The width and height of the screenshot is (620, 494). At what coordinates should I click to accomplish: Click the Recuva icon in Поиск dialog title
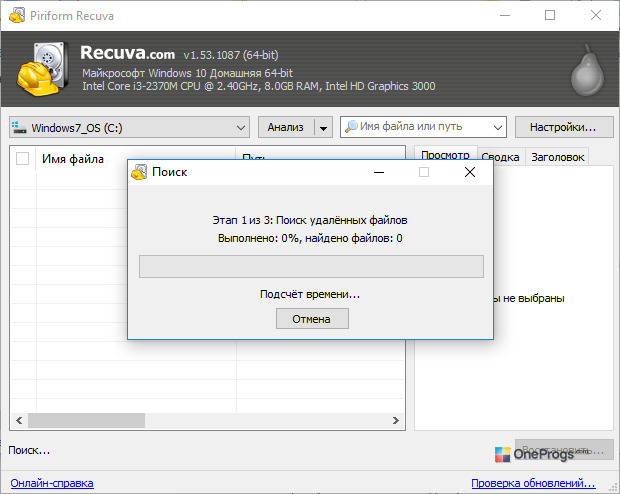139,172
